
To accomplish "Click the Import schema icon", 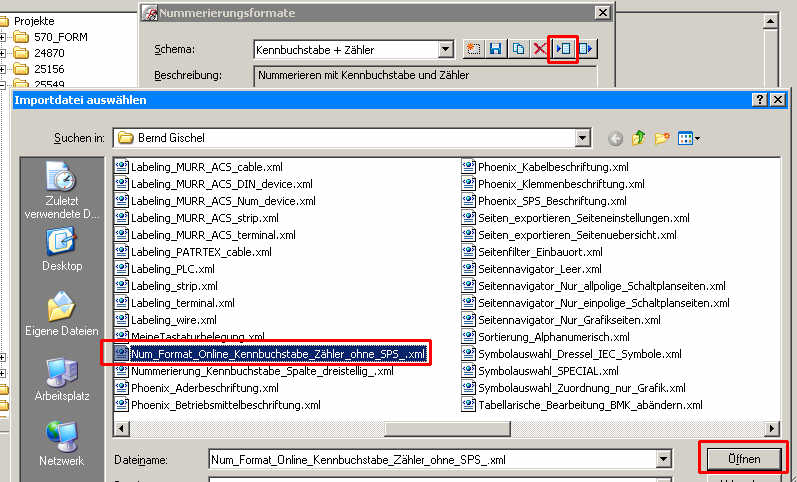I will coord(563,49).
